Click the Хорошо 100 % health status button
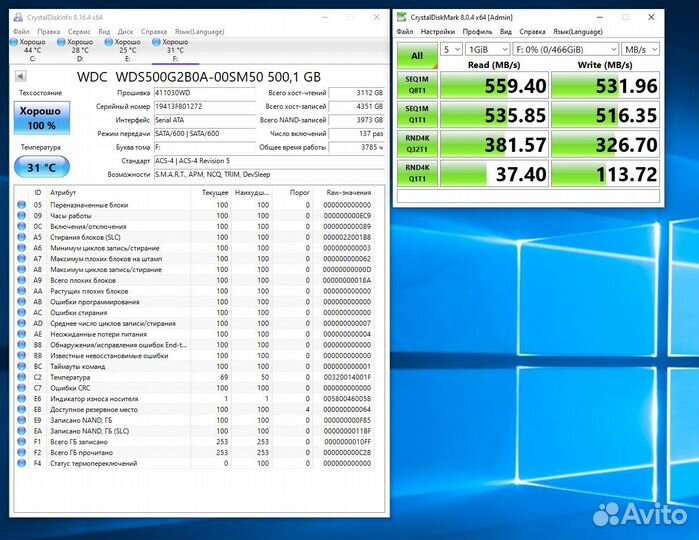Image resolution: width=699 pixels, height=540 pixels. tap(42, 118)
